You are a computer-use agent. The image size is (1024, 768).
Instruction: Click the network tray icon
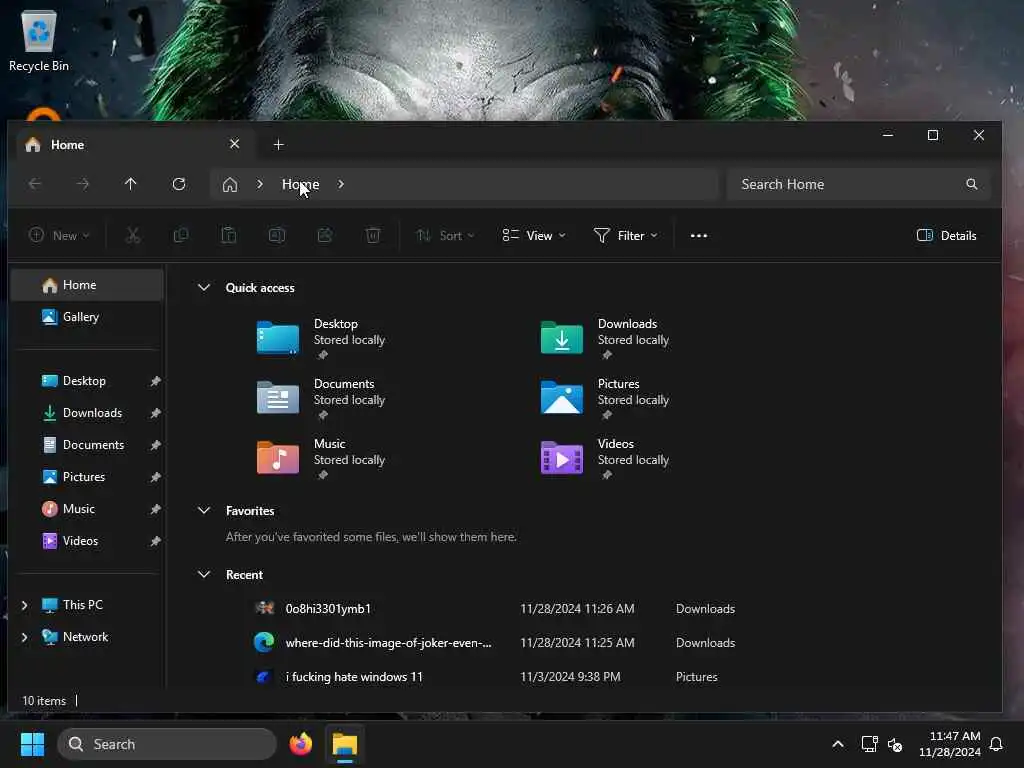click(x=869, y=744)
